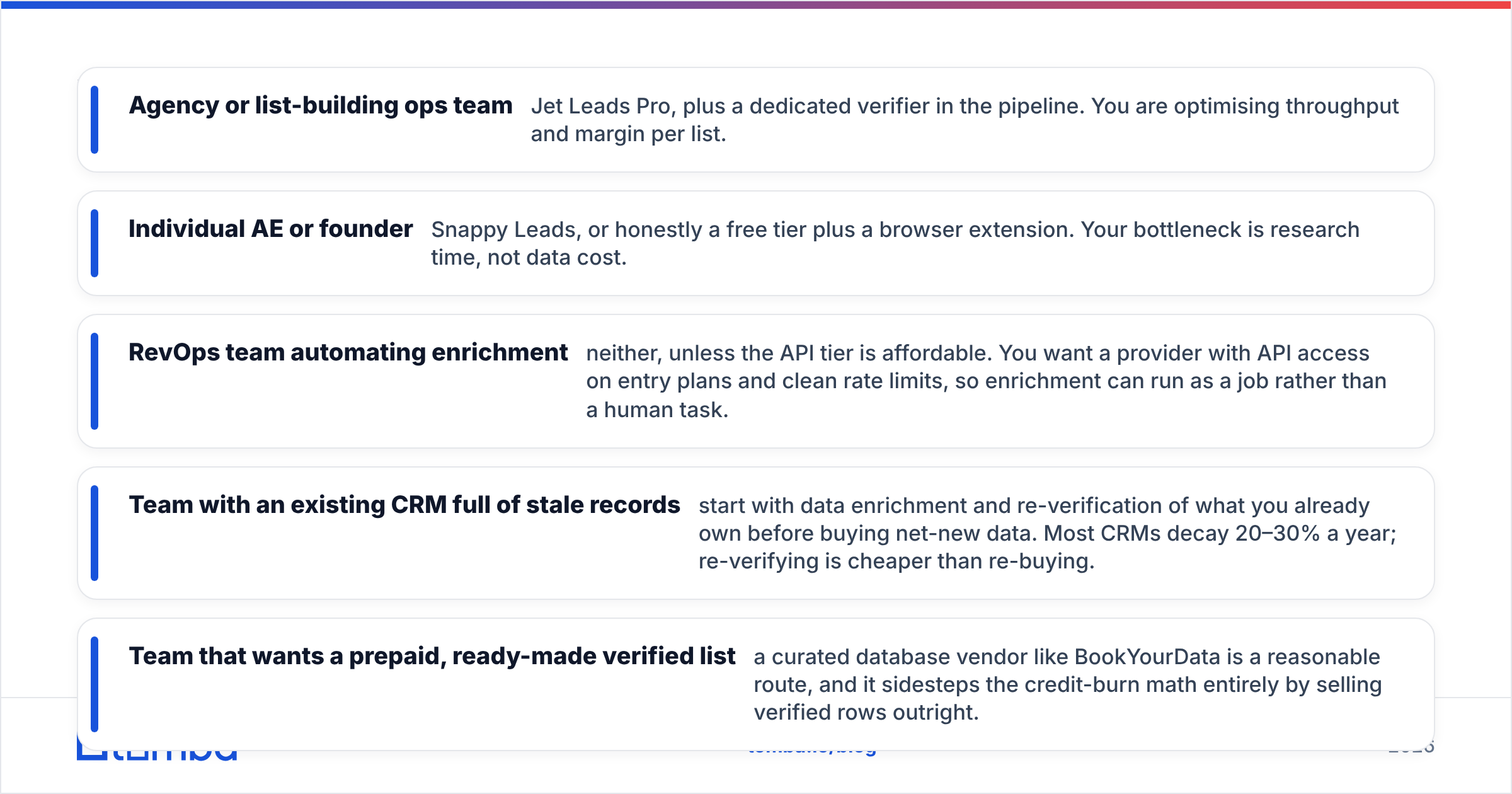Click the blue bar beside Agency card

click(94, 120)
